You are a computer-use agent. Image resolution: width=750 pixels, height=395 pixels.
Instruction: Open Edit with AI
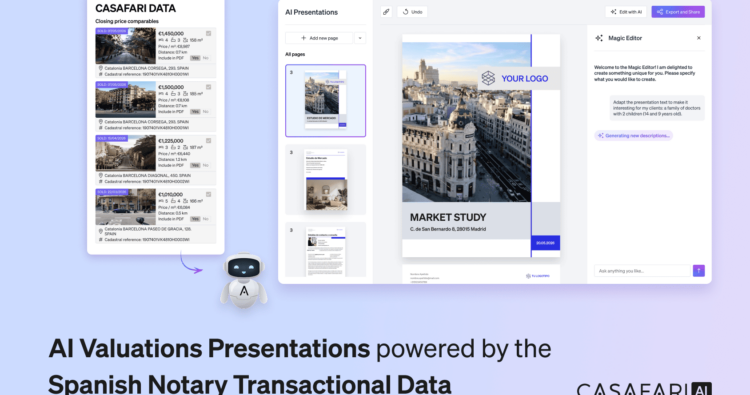coord(626,12)
